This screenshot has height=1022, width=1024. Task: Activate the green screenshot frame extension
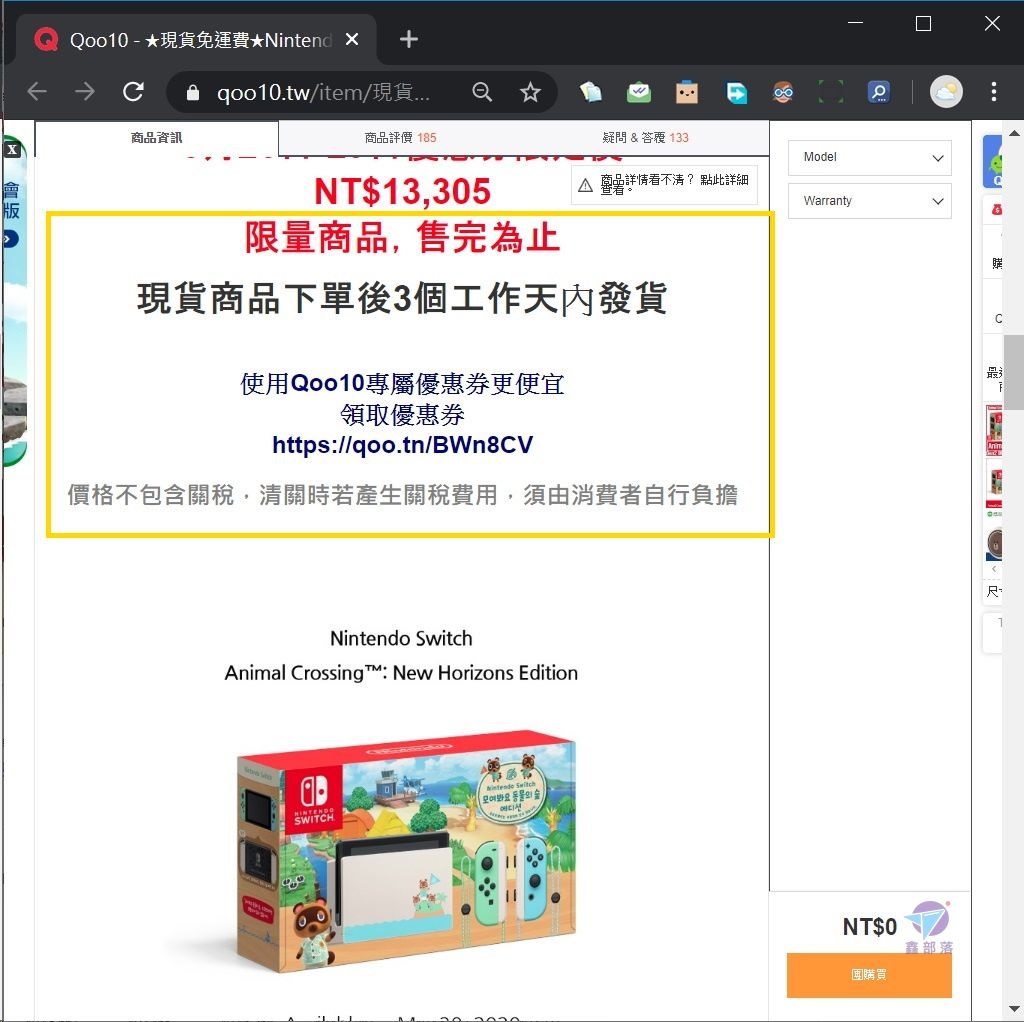pos(831,92)
